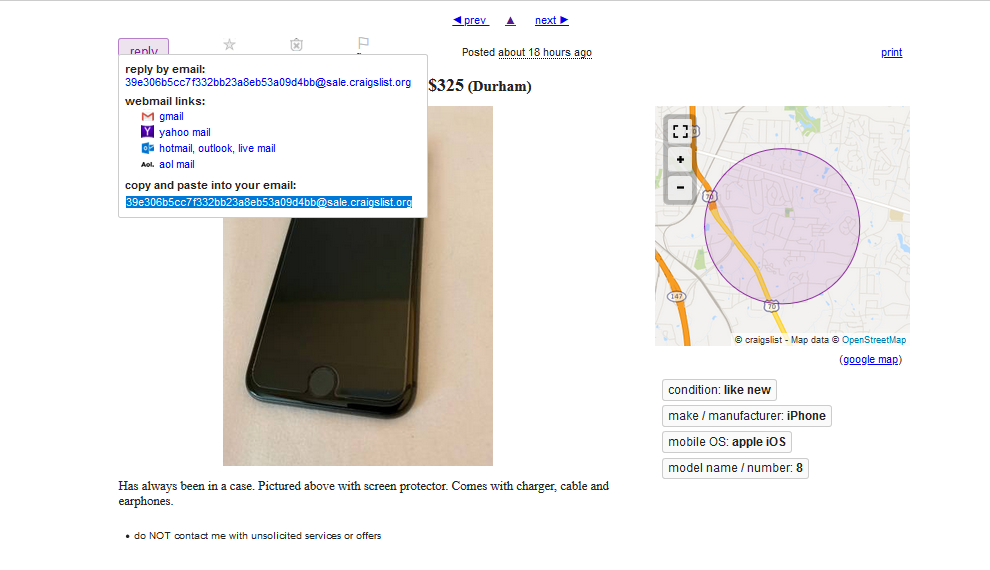
Task: Flag this posting with the flag icon
Action: coord(363,44)
